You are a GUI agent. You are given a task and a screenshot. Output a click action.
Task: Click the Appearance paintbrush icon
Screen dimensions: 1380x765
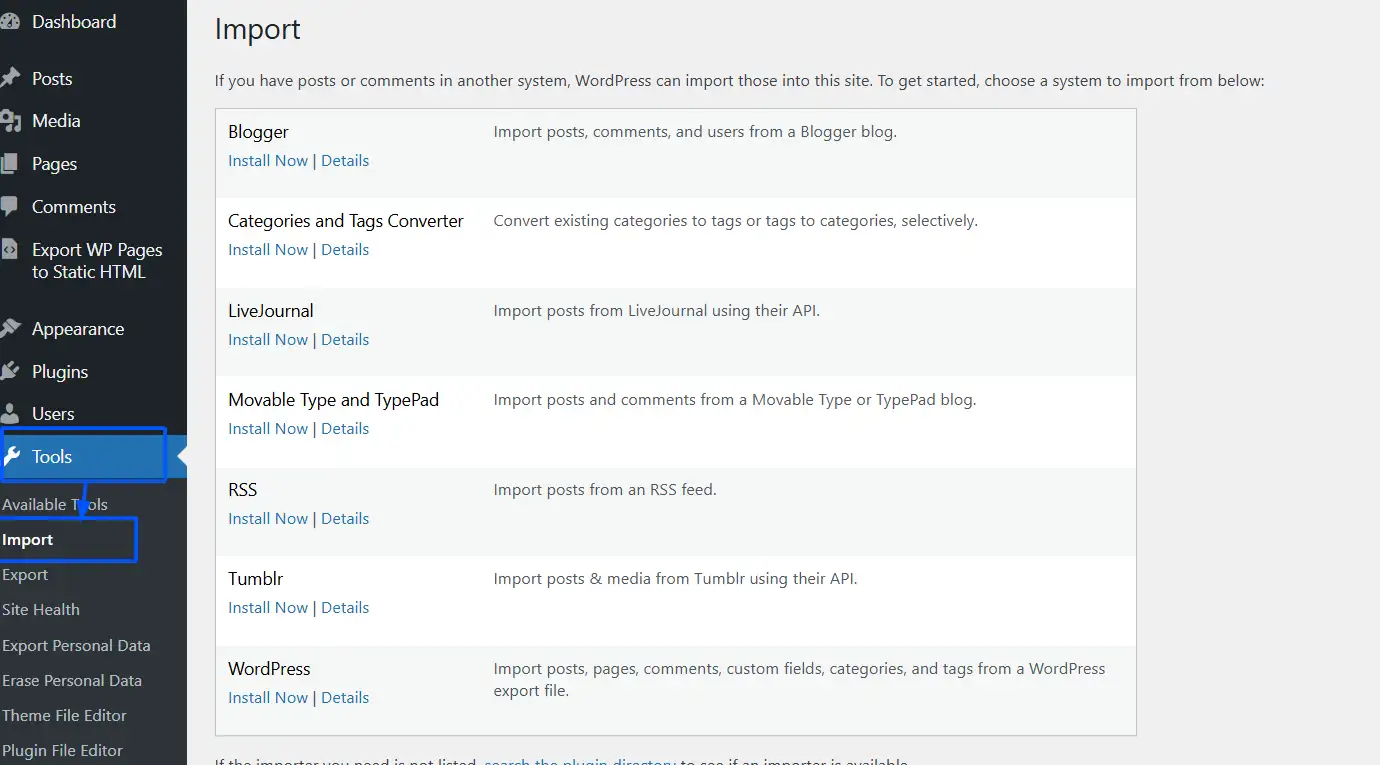(10, 329)
